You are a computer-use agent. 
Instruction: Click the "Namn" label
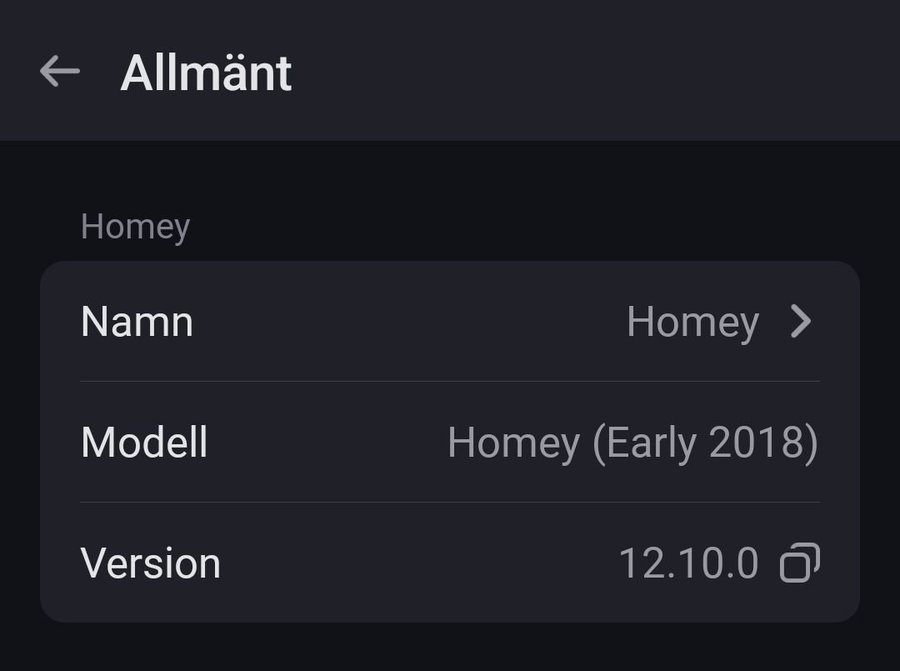click(x=137, y=322)
